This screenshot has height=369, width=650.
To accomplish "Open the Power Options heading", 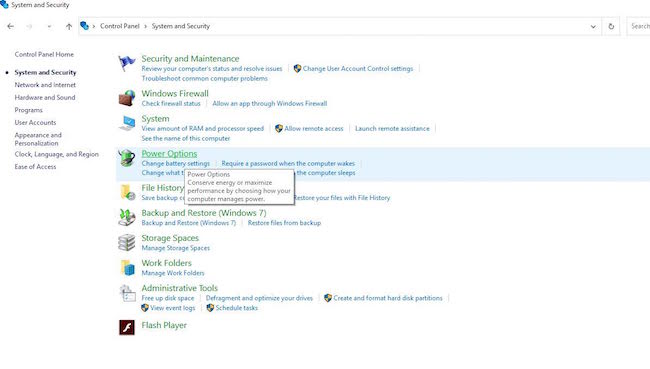I will (x=169, y=154).
